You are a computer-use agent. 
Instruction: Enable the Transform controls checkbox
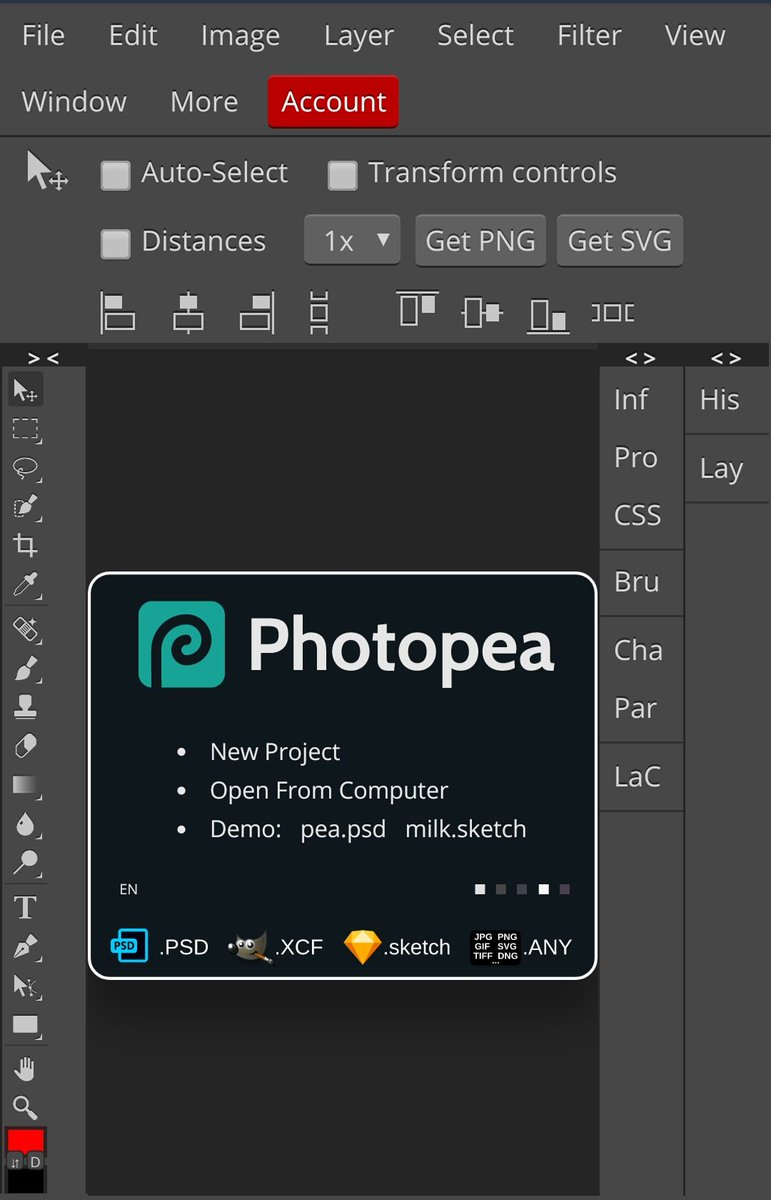[x=343, y=176]
